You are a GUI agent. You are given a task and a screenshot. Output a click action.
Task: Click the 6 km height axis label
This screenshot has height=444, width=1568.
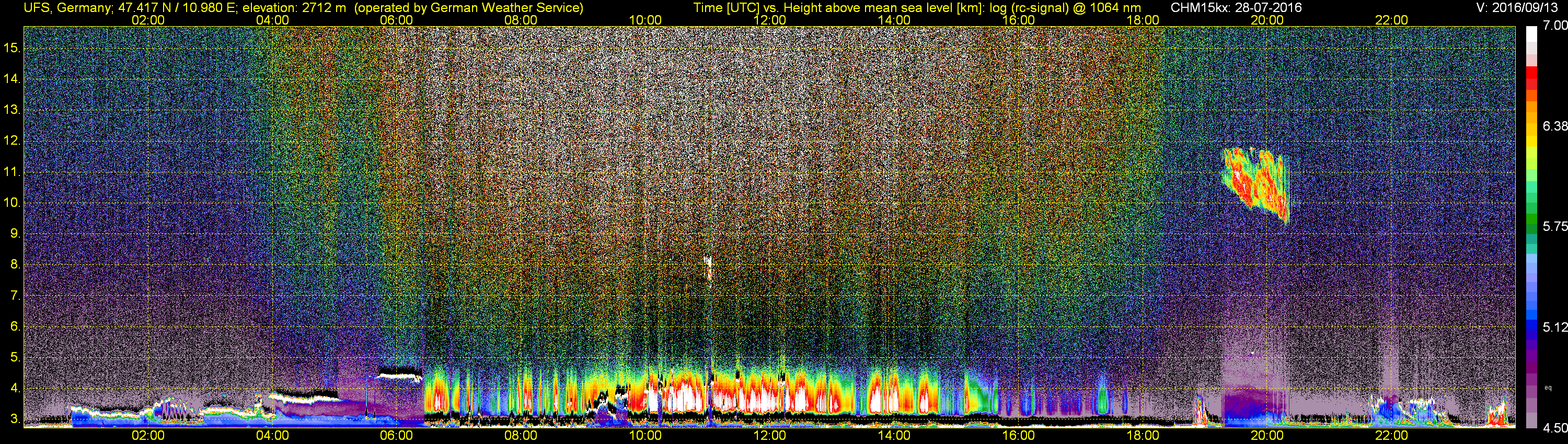point(15,326)
